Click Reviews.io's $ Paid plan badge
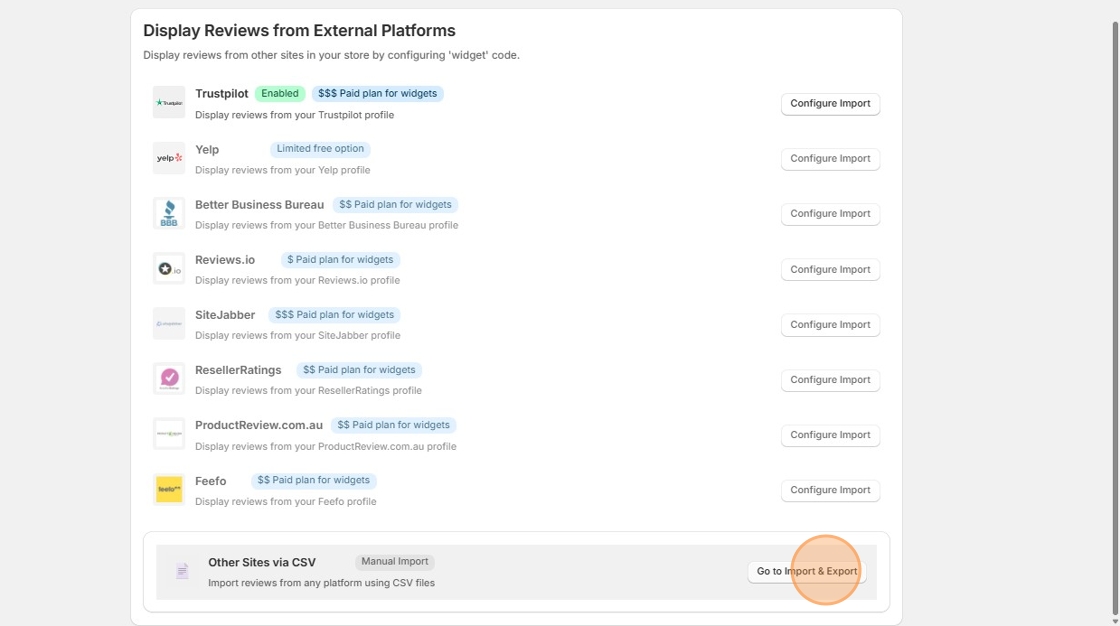Image resolution: width=1120 pixels, height=626 pixels. (x=340, y=259)
